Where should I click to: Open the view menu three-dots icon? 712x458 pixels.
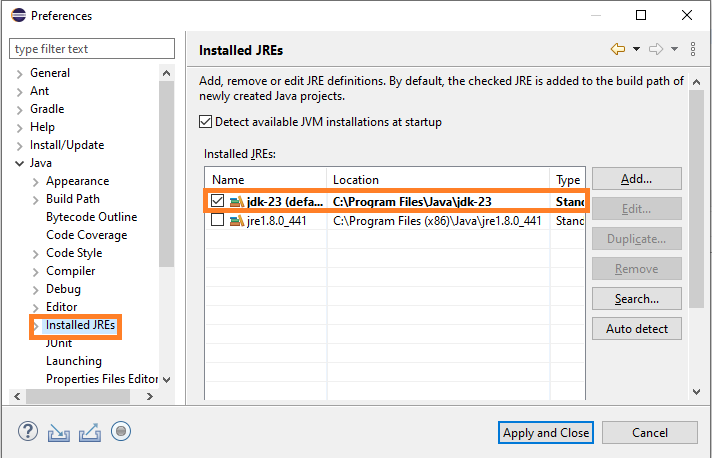click(x=693, y=49)
